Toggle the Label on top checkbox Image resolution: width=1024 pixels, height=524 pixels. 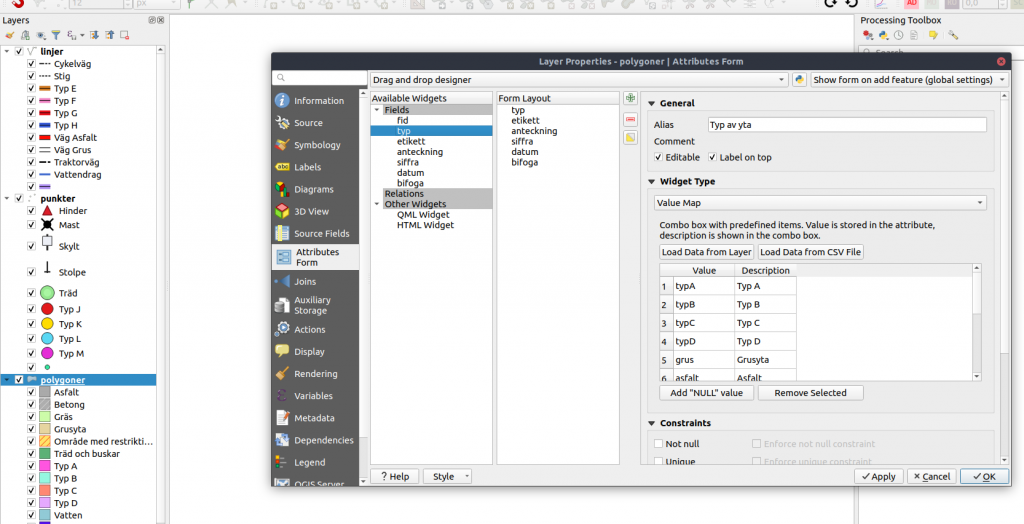tap(712, 157)
